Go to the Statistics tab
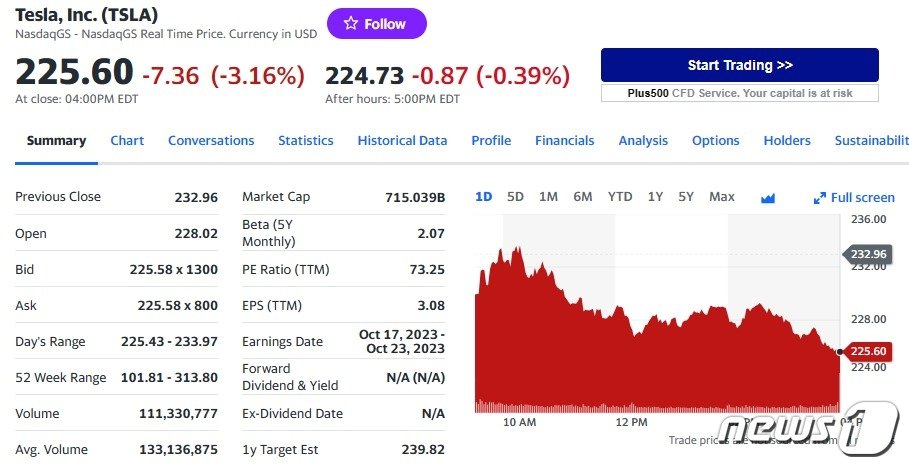This screenshot has height=468, width=909. click(x=306, y=141)
